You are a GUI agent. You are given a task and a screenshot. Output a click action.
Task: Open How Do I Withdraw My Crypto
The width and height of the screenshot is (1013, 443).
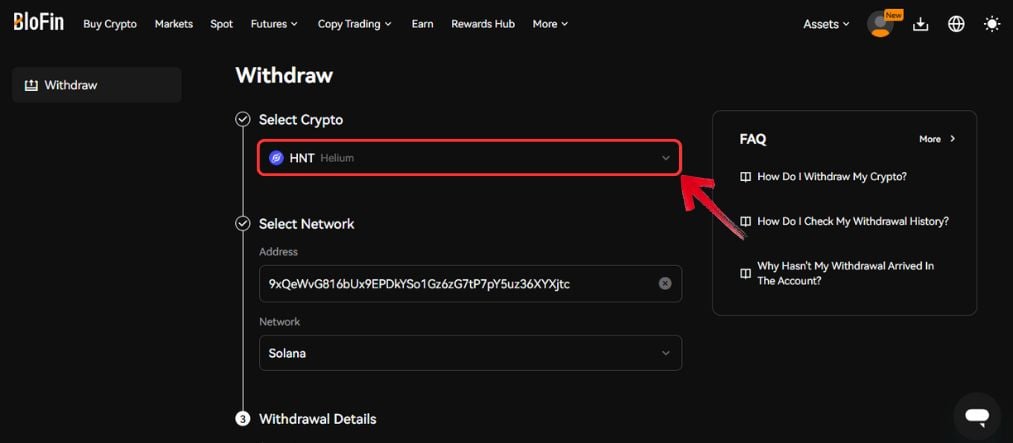[832, 176]
